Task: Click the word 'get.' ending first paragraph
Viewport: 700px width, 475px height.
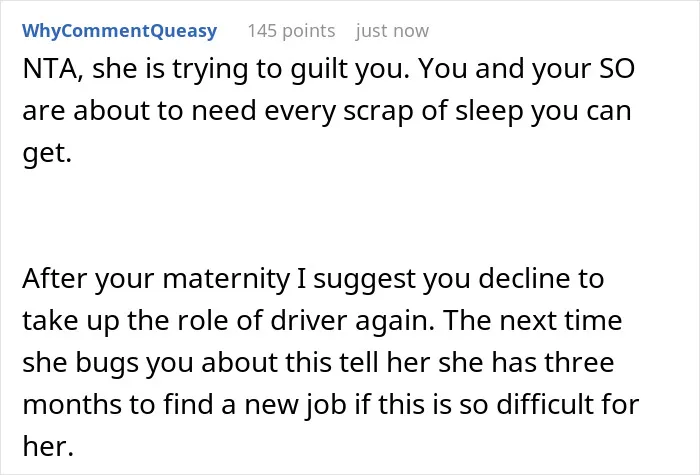Action: point(47,154)
